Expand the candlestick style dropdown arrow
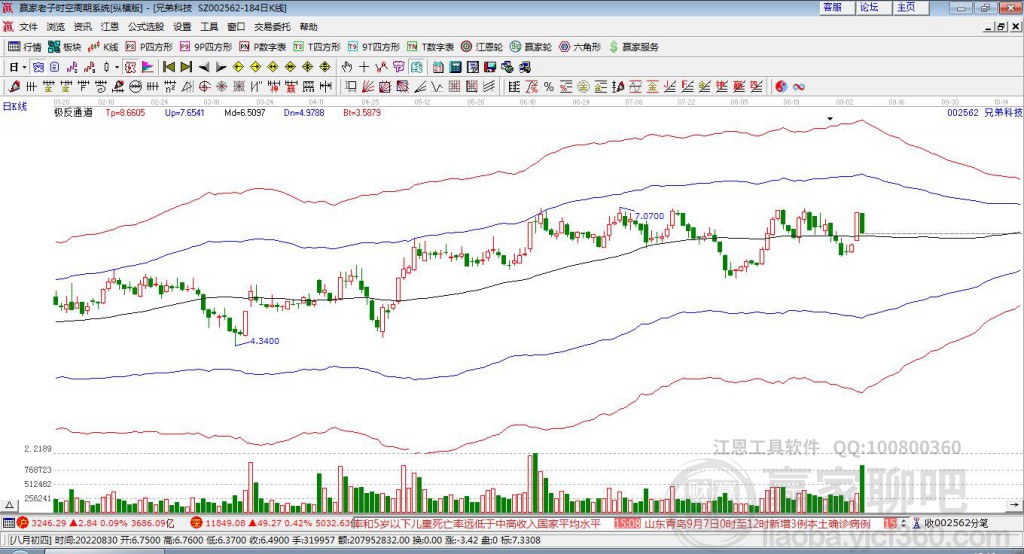Viewport: 1024px width, 554px height. 117,67
